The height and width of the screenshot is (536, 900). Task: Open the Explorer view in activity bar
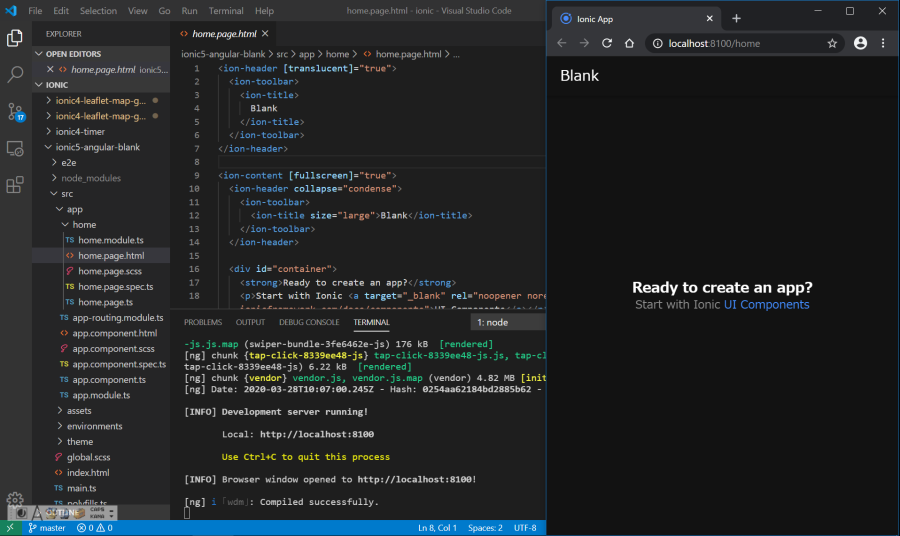click(x=15, y=38)
